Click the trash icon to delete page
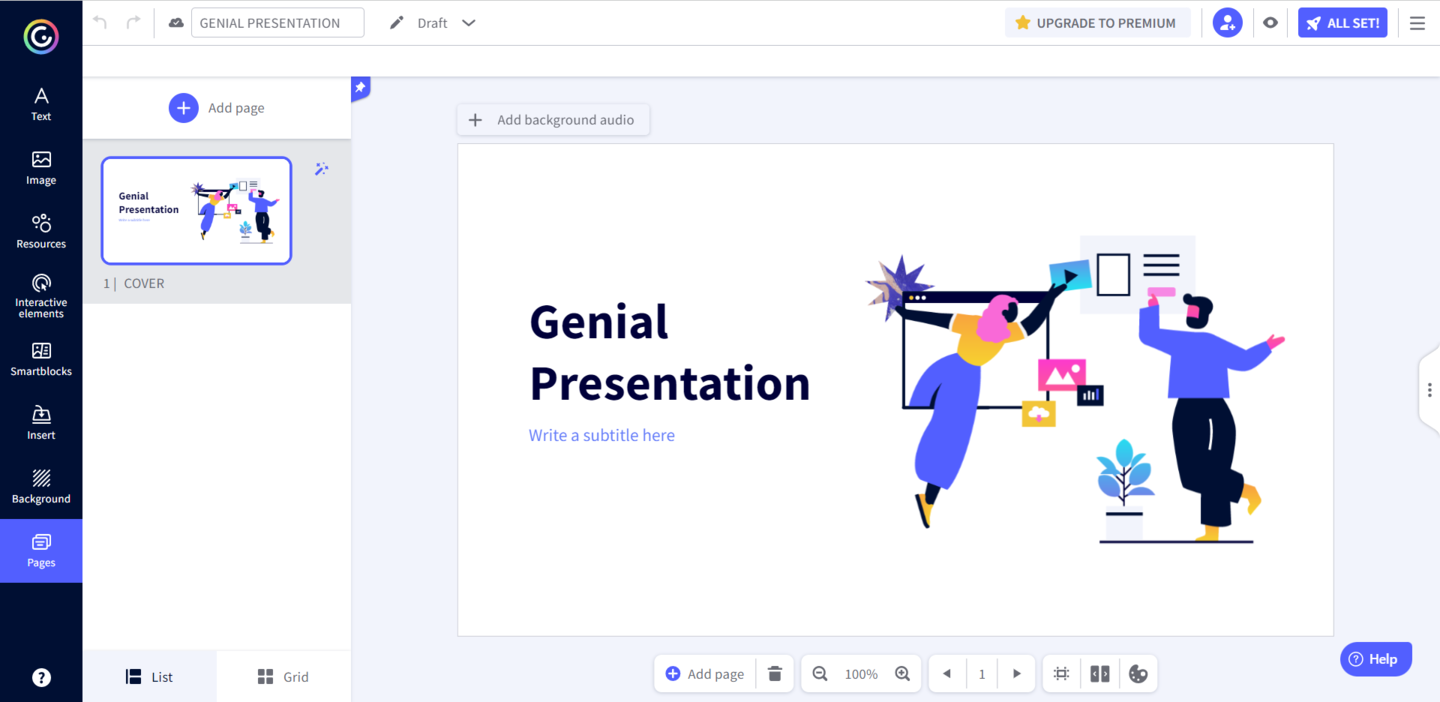The width and height of the screenshot is (1440, 702). (x=774, y=674)
